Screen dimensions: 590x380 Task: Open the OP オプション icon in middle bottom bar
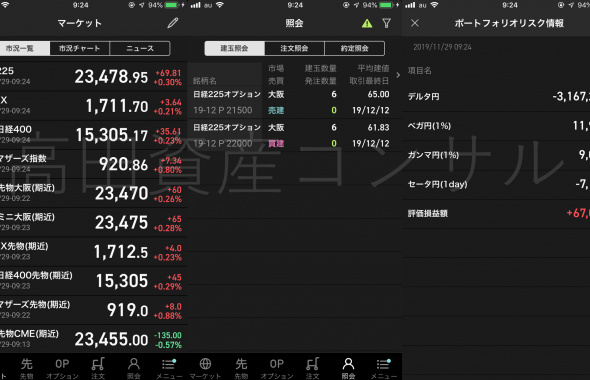(x=277, y=368)
